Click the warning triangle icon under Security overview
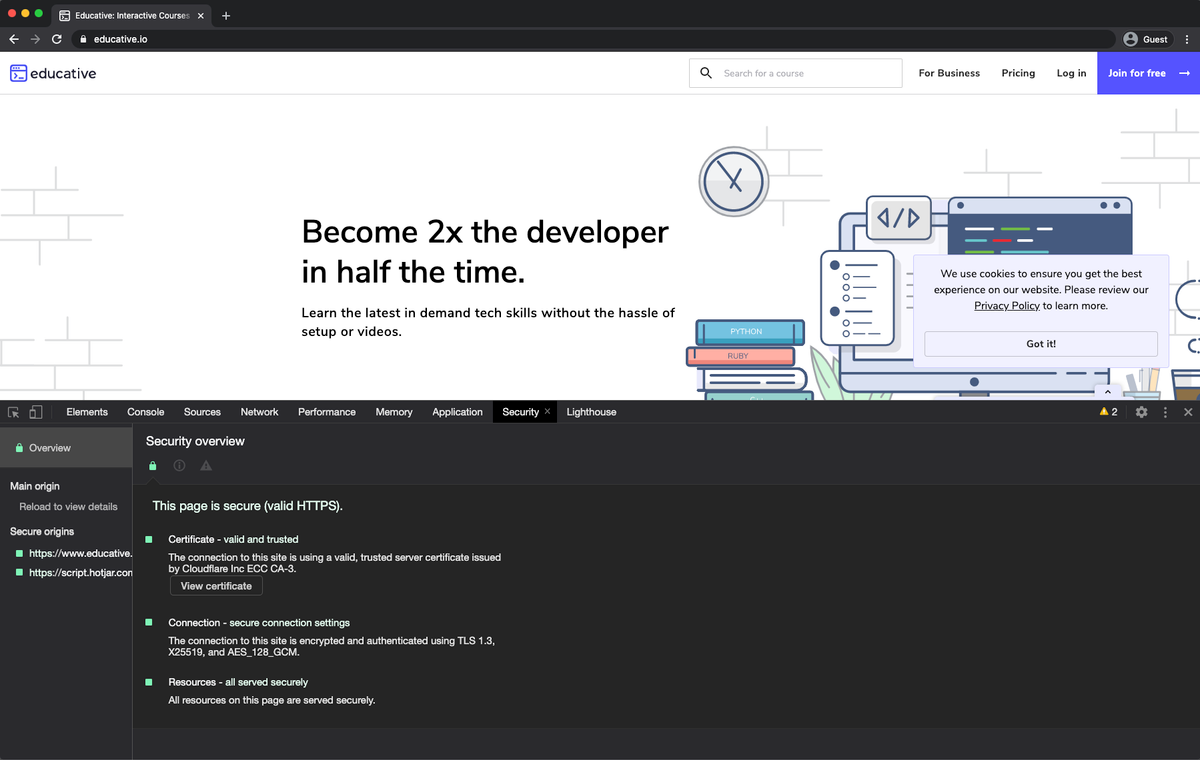The width and height of the screenshot is (1200, 760). pos(206,465)
